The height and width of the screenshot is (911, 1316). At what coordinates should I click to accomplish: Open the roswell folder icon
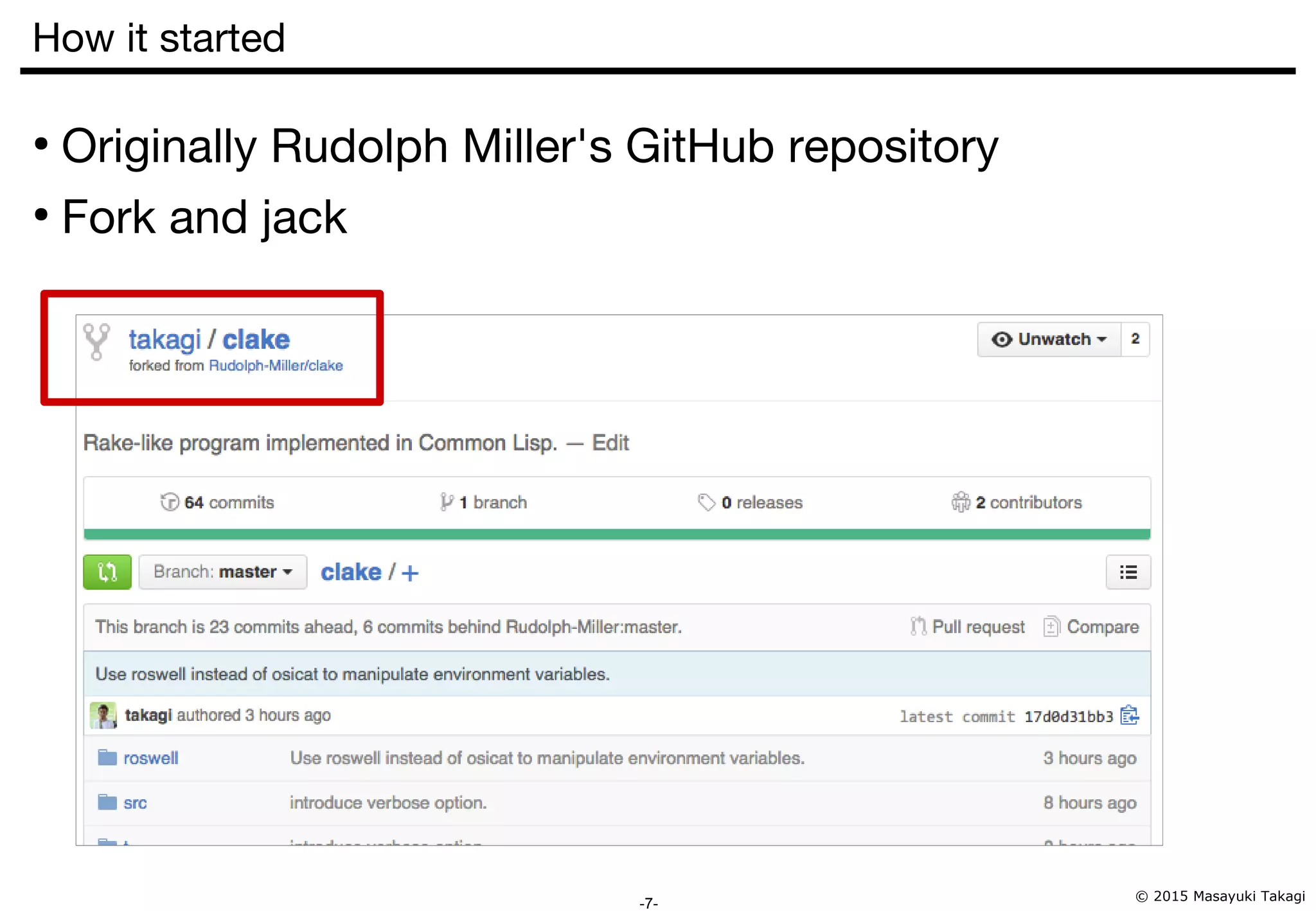pos(107,758)
